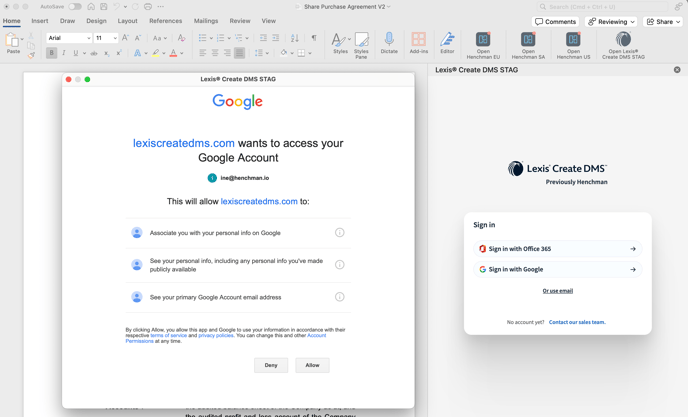The width and height of the screenshot is (688, 417).
Task: Click the Allow button
Action: [x=312, y=365]
